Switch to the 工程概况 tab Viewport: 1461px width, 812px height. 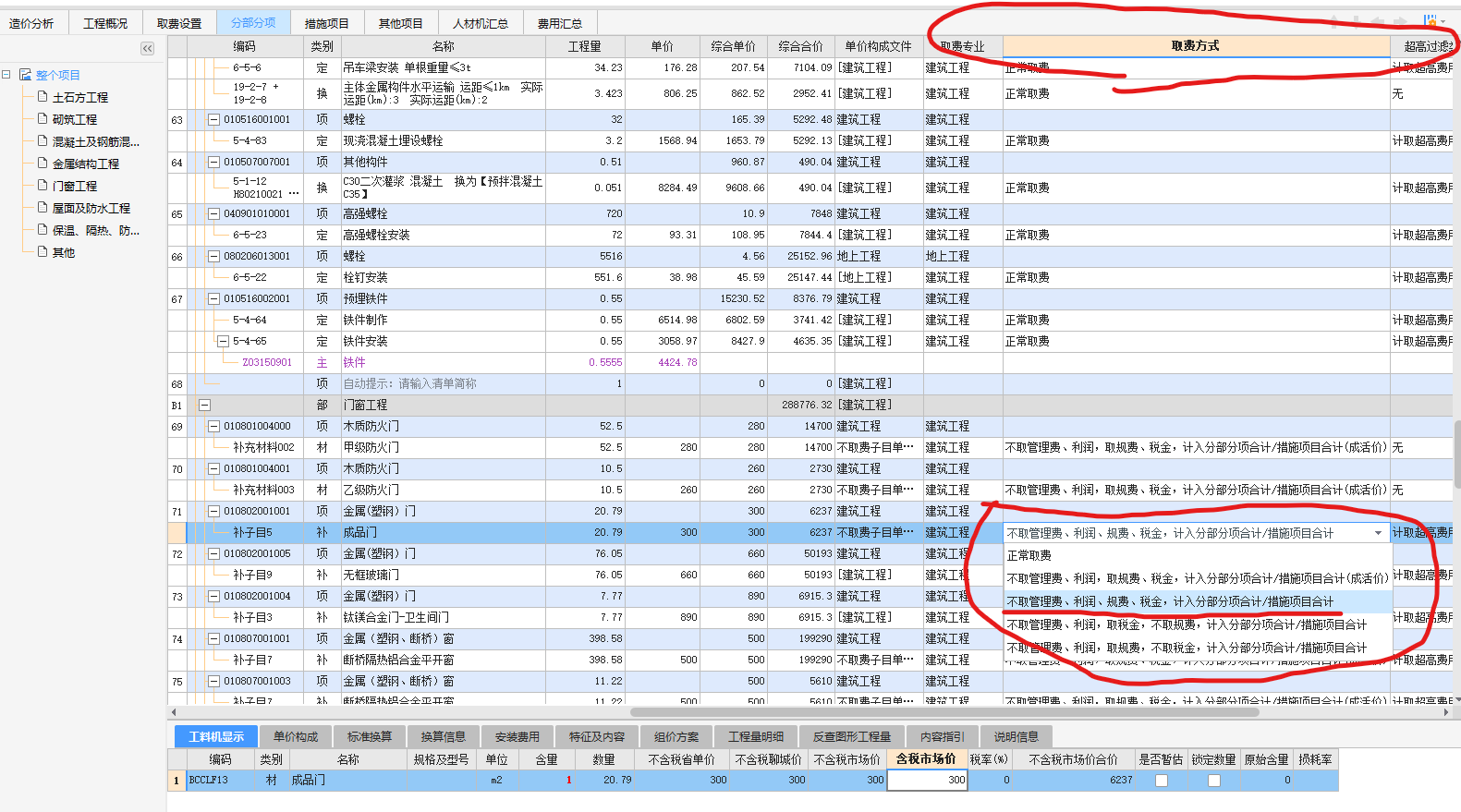point(105,23)
